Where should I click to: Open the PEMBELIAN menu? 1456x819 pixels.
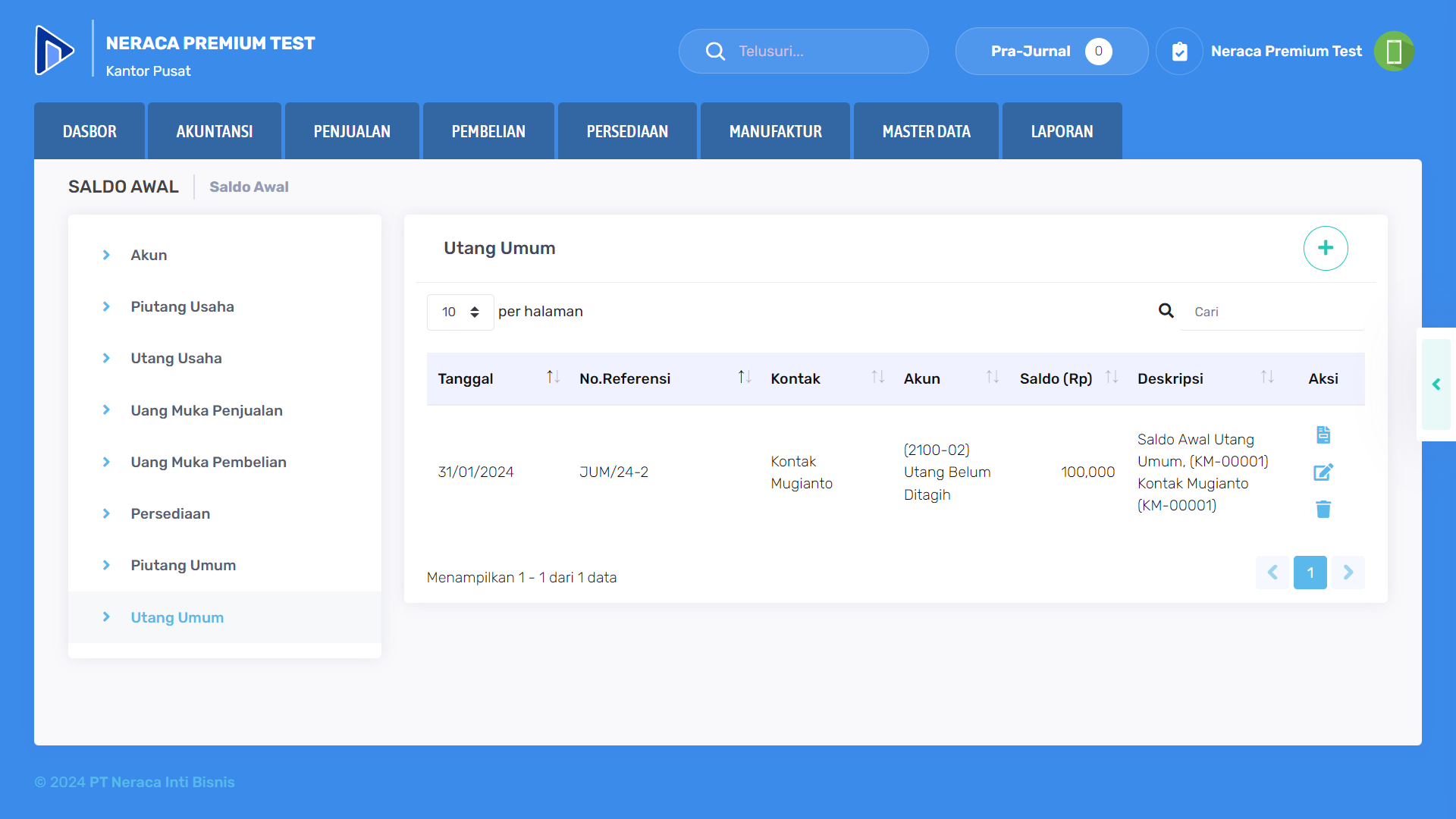(x=488, y=131)
